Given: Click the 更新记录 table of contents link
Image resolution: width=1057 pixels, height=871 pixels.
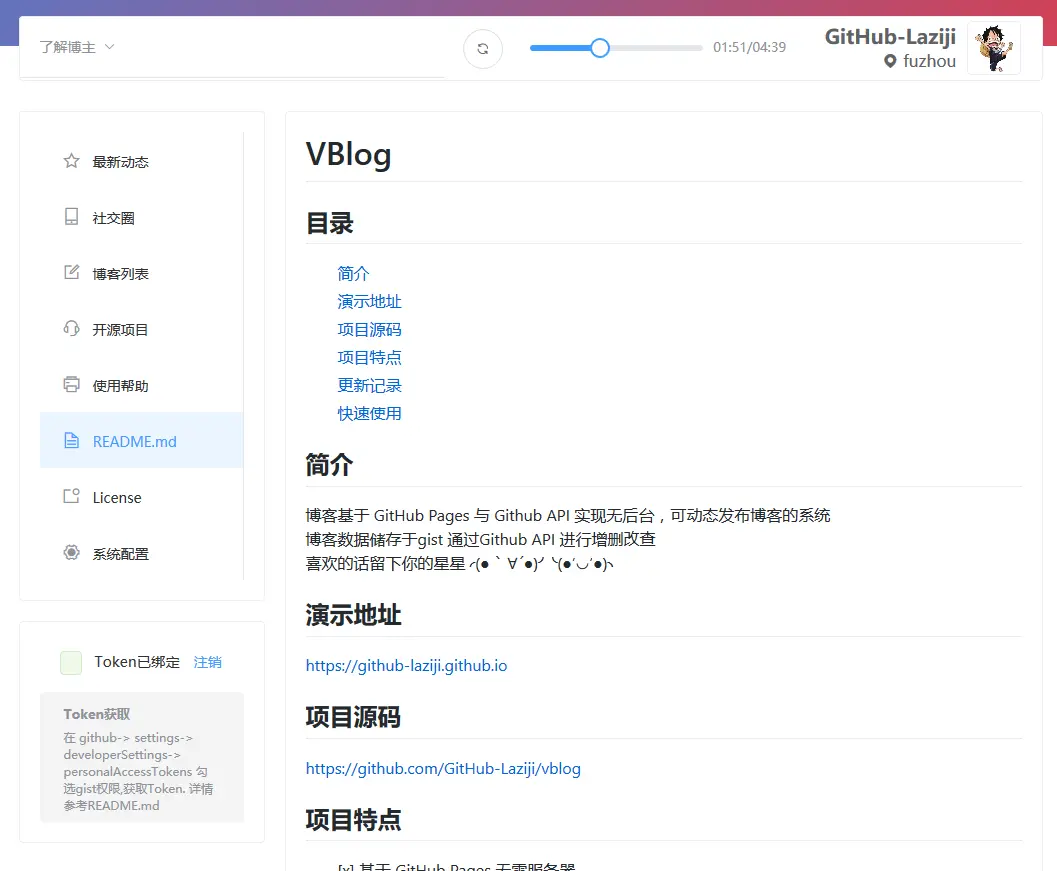Looking at the screenshot, I should pyautogui.click(x=369, y=386).
